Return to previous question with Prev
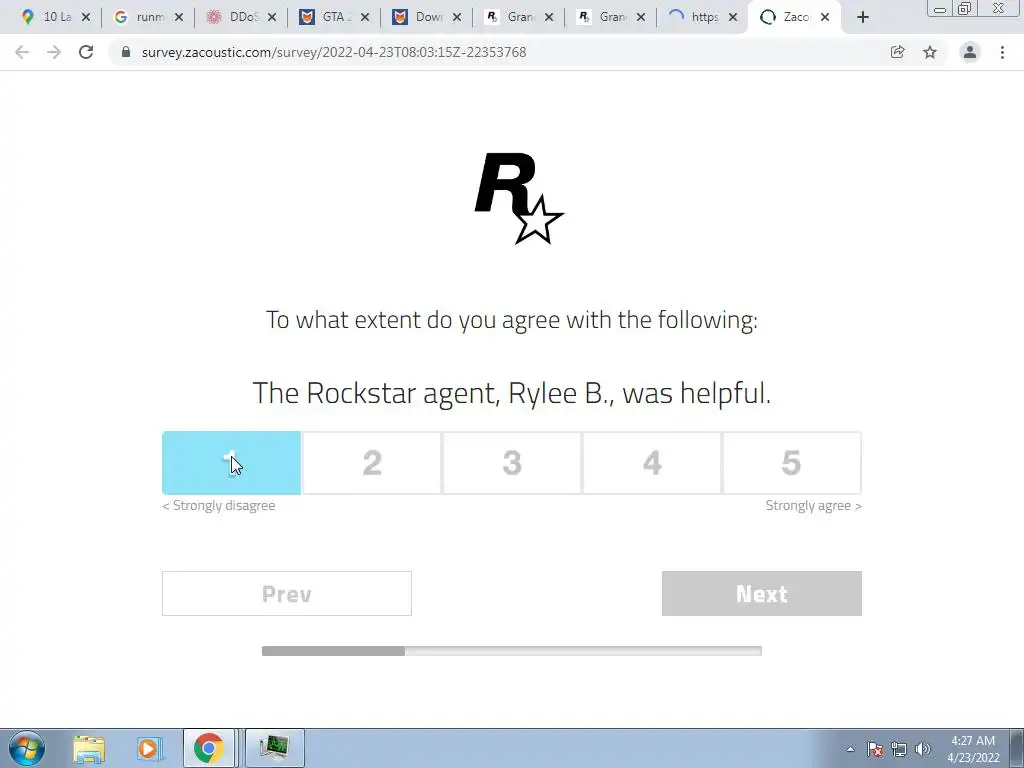1024x768 pixels. coord(287,594)
